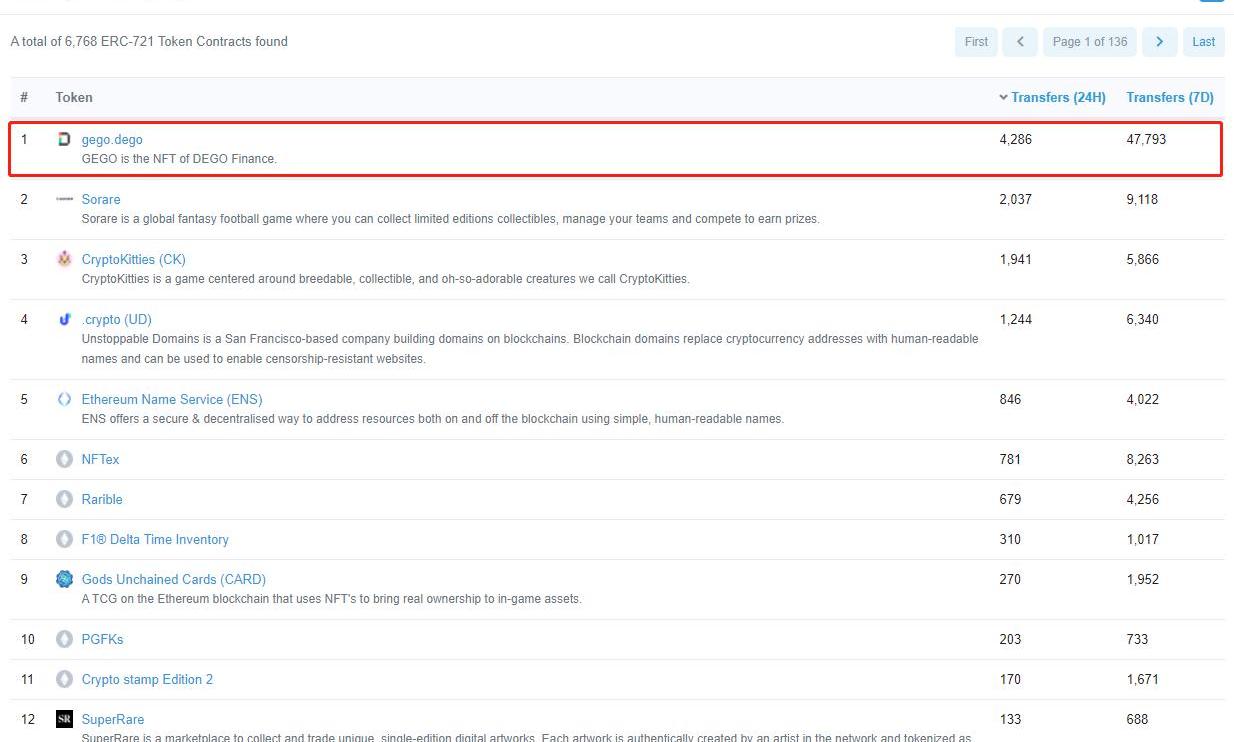Click the 8,263 seven-day value for NFTex
Viewport: 1234px width, 742px height.
click(x=1142, y=459)
